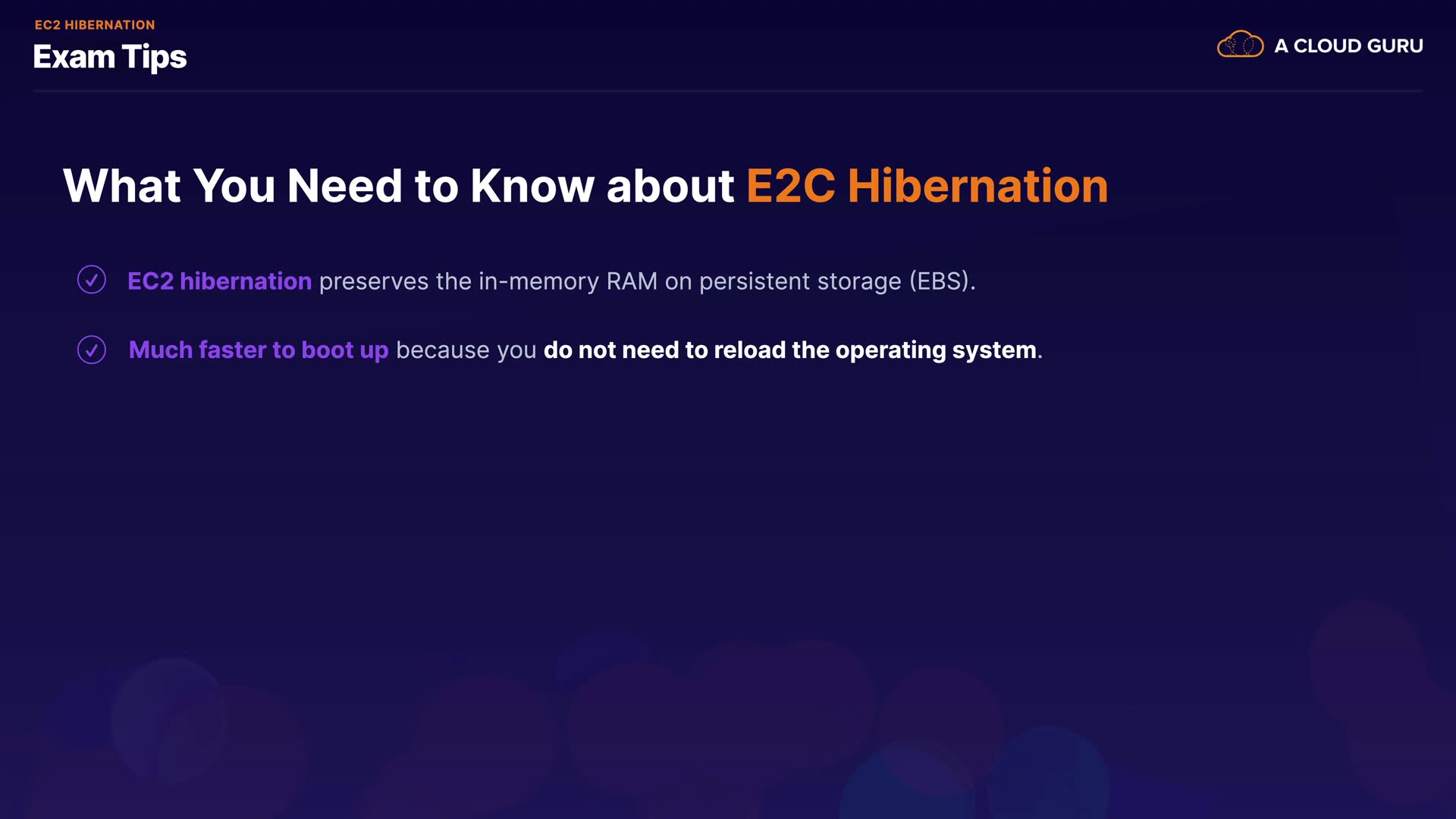
Task: Click the A Cloud Guru cloud logo
Action: click(1240, 45)
